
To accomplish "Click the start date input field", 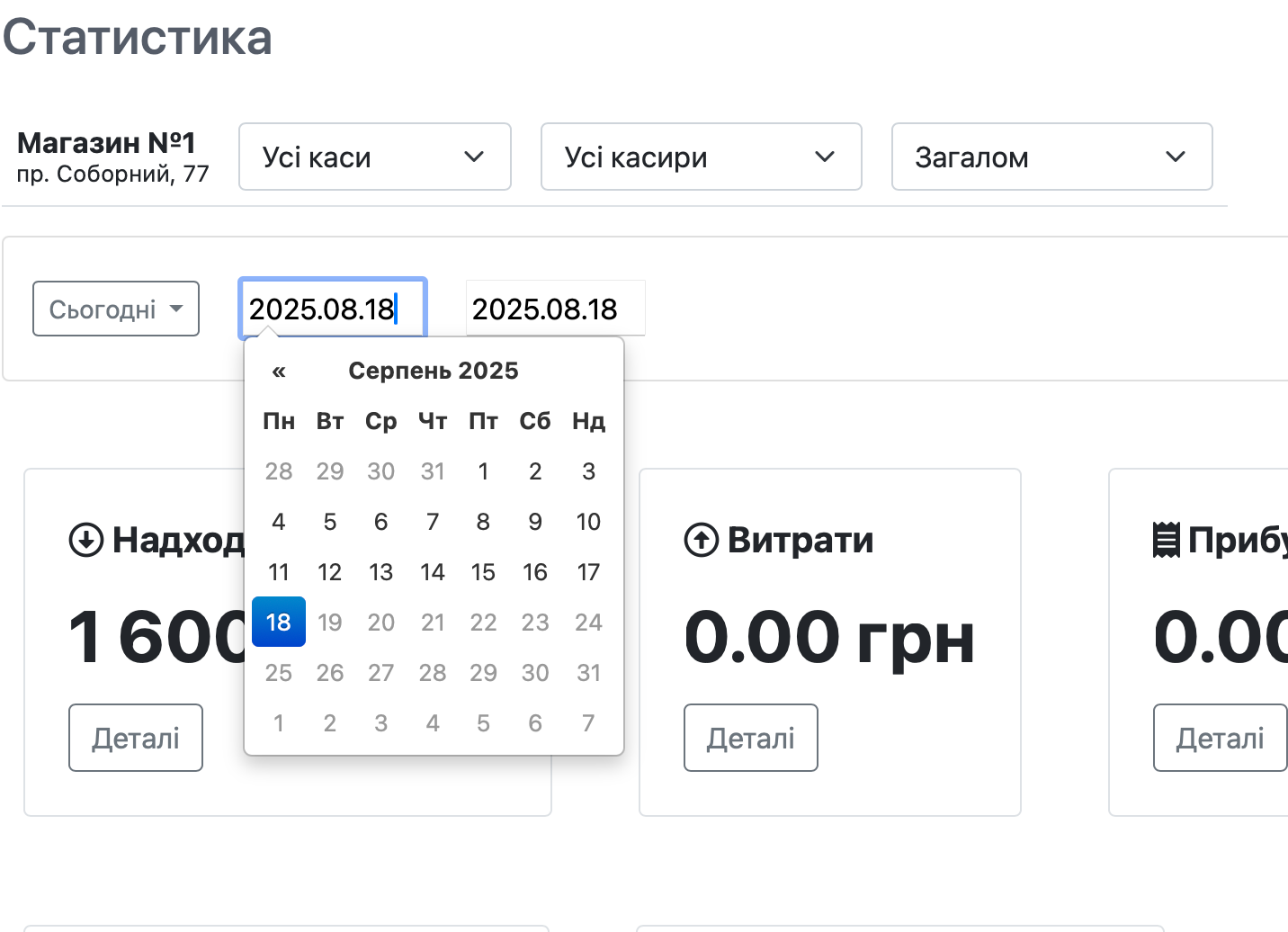I will point(332,309).
